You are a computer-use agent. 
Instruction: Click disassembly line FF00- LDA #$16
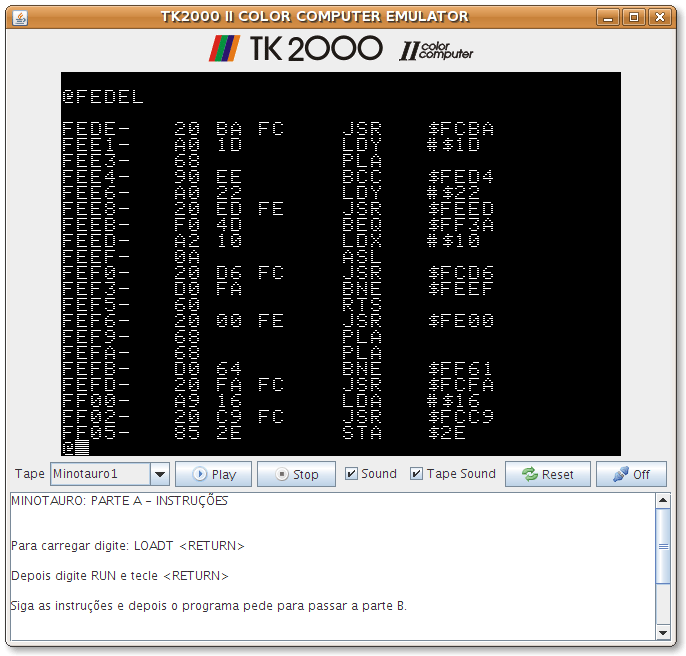pos(271,401)
